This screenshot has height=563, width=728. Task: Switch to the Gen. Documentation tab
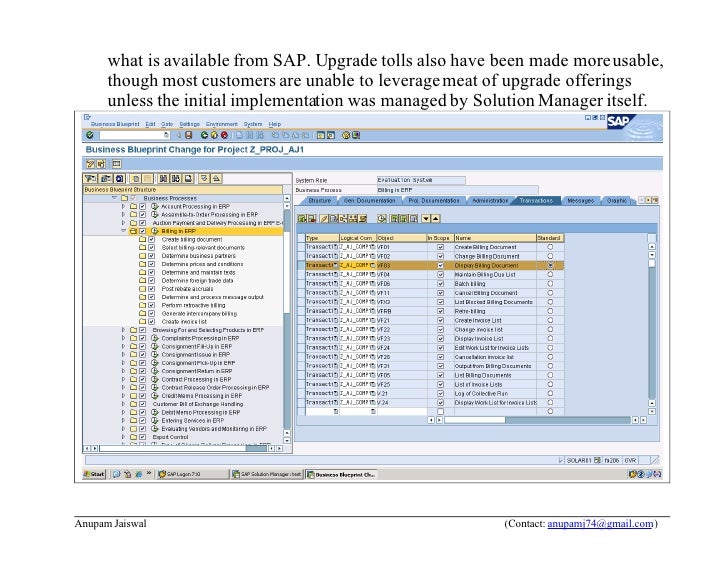point(370,201)
